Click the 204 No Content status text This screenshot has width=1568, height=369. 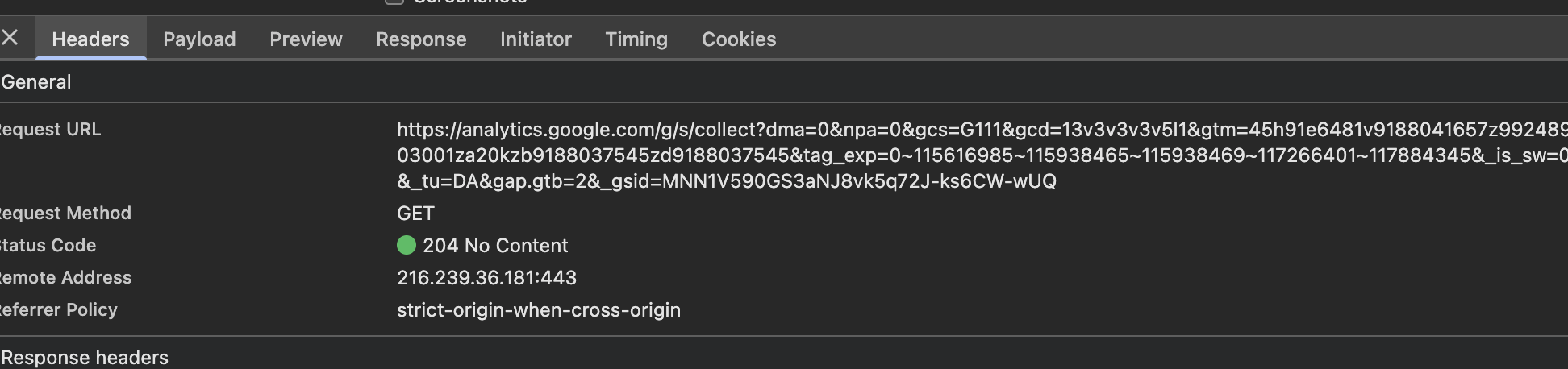(495, 246)
